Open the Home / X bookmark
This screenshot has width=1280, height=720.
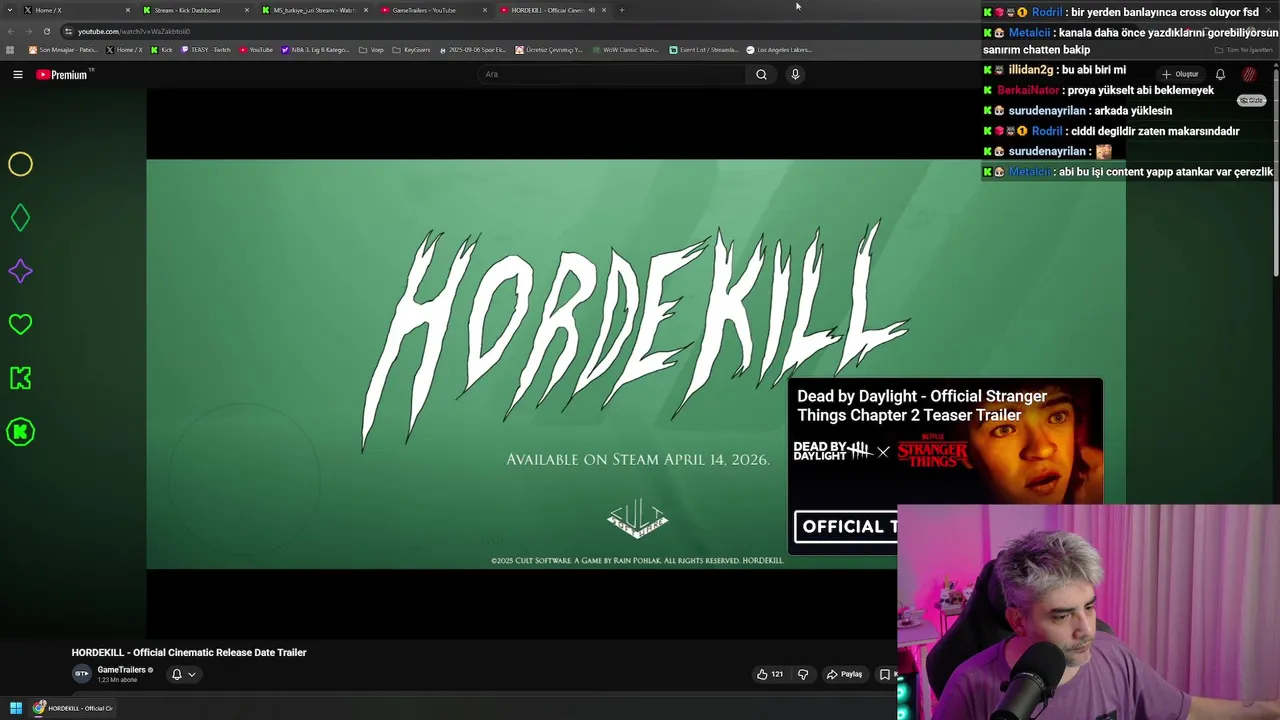pos(124,50)
